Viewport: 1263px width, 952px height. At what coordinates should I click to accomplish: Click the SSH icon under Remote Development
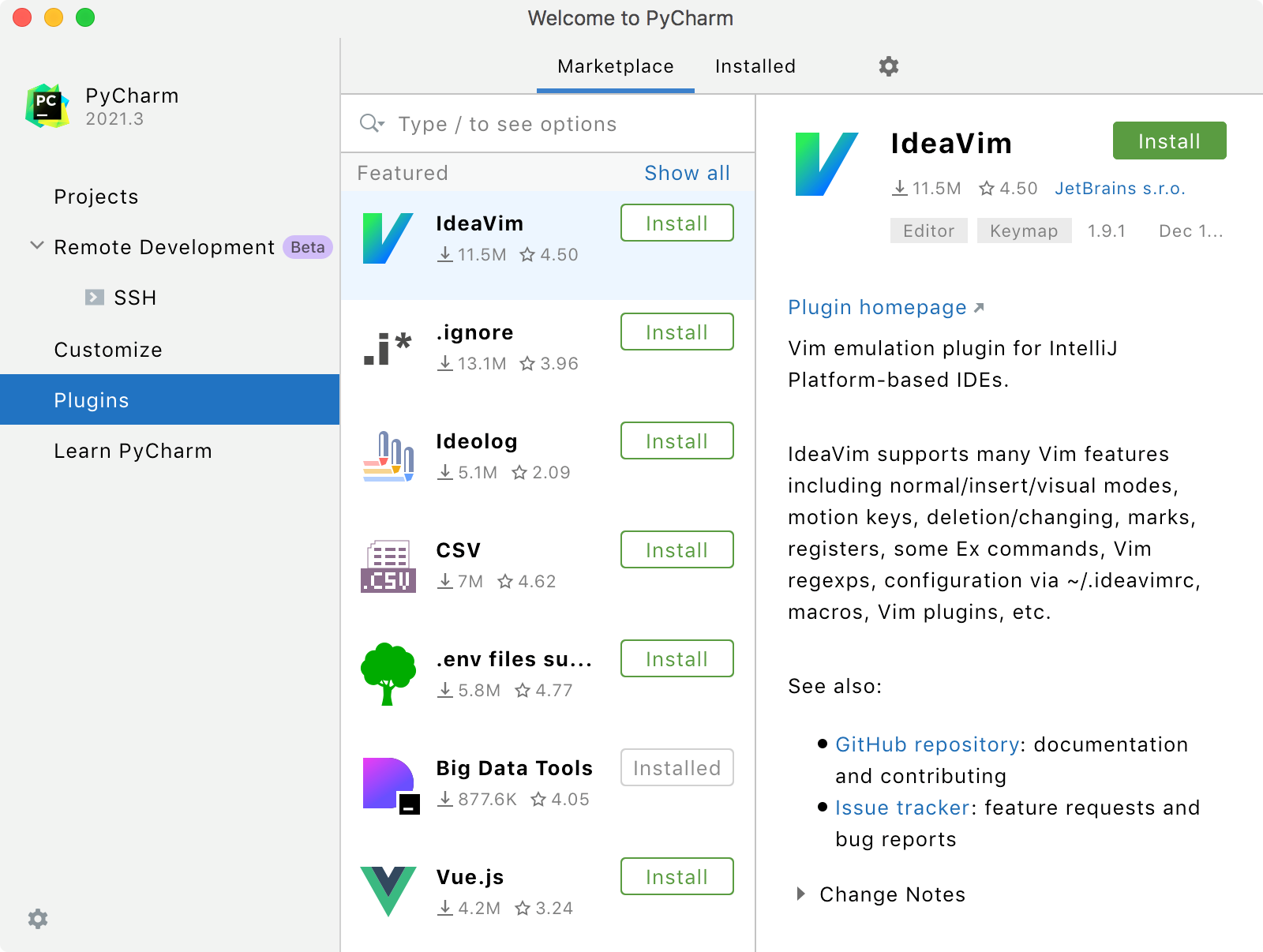[96, 298]
